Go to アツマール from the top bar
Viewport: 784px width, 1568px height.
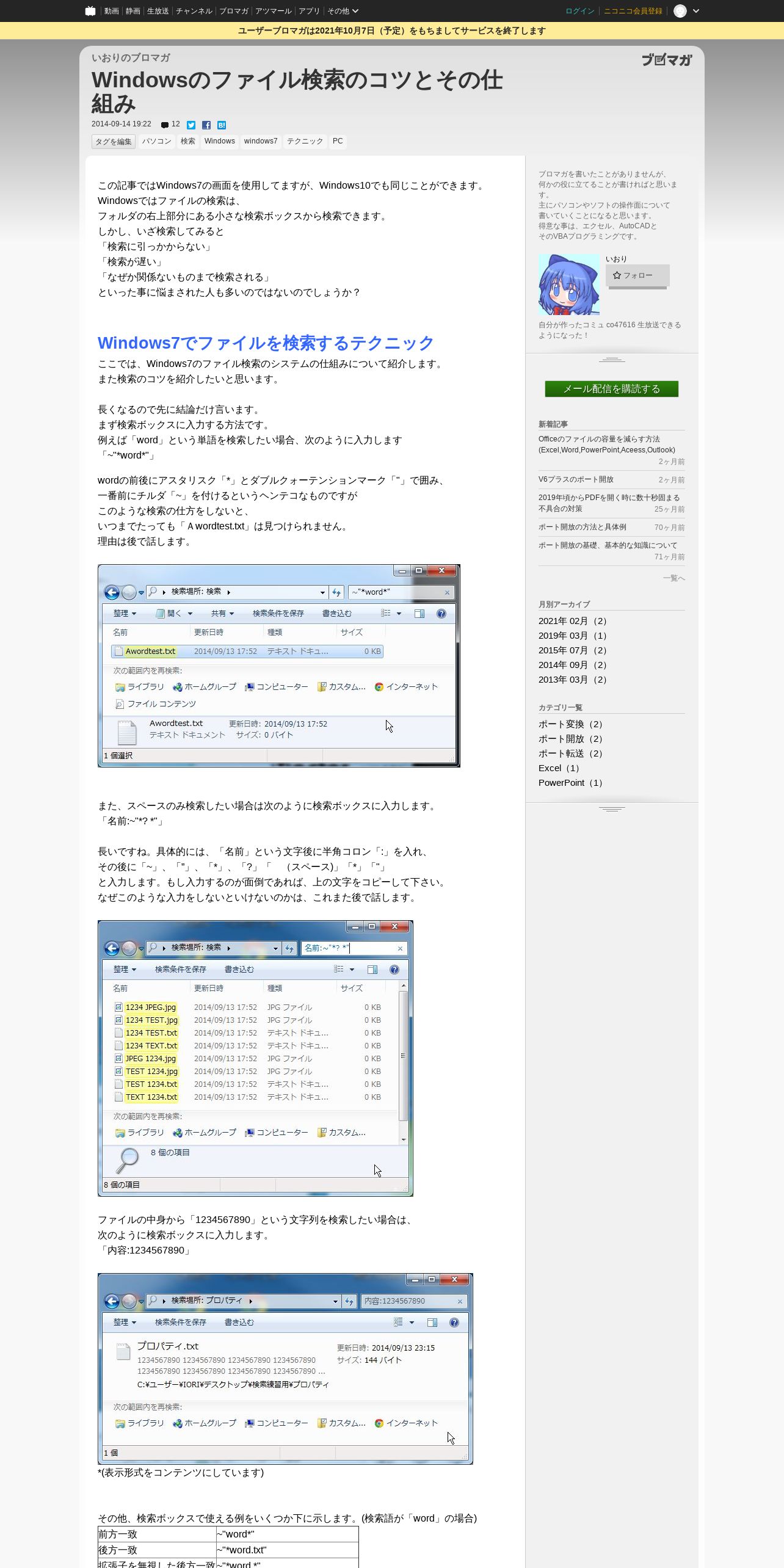point(273,11)
